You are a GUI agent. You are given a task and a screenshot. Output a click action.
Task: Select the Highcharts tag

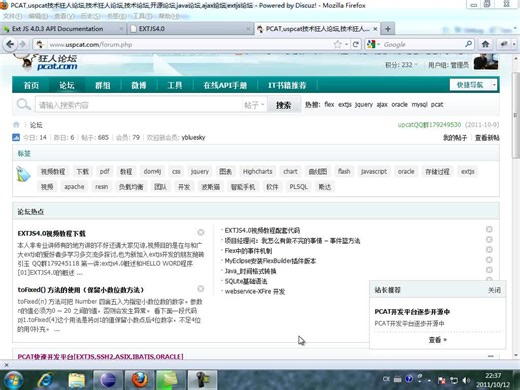tap(257, 171)
